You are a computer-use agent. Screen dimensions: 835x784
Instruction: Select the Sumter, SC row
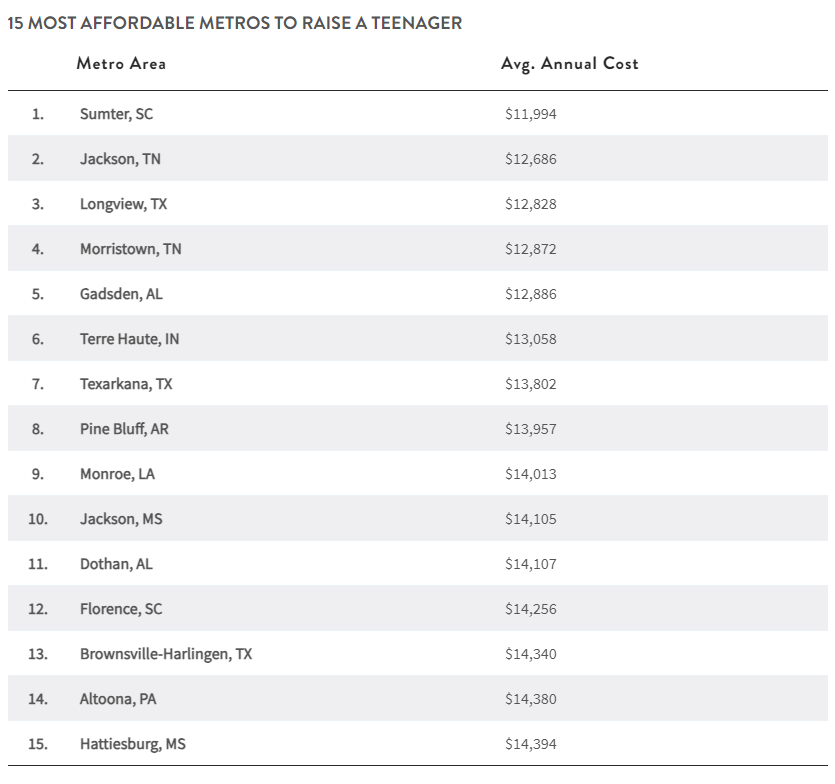(x=117, y=114)
